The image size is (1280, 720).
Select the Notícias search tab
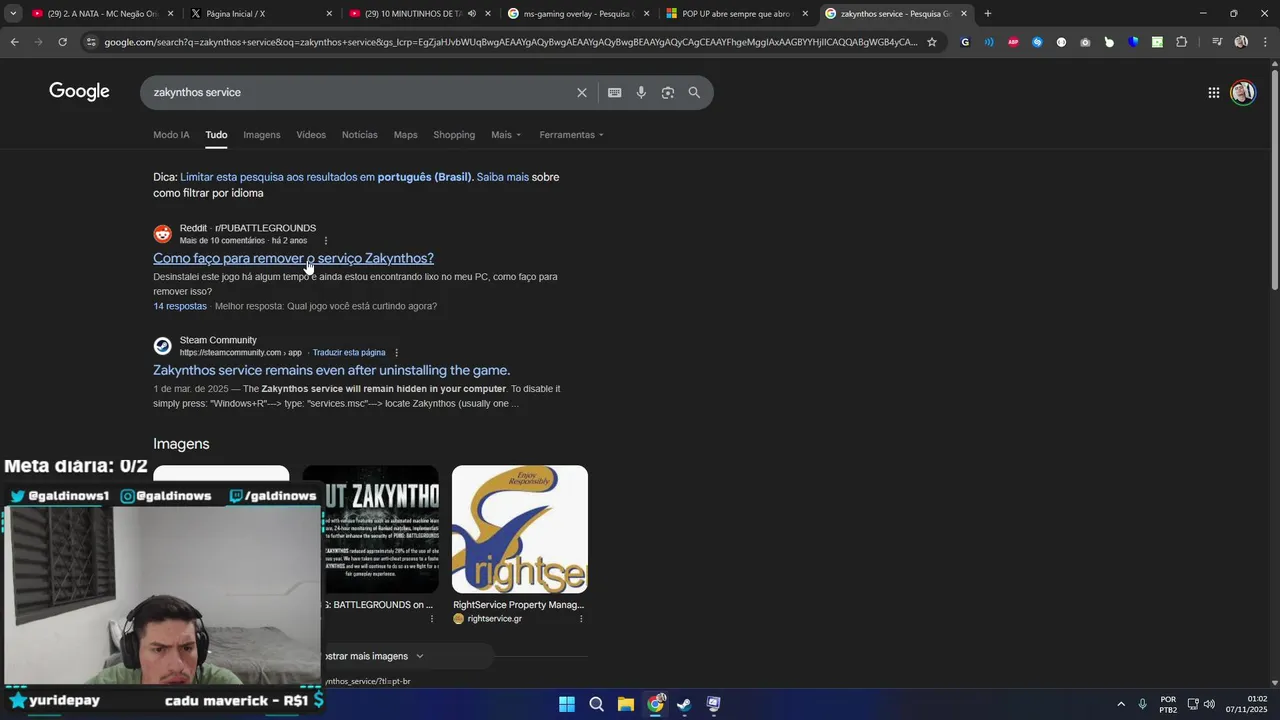(360, 135)
